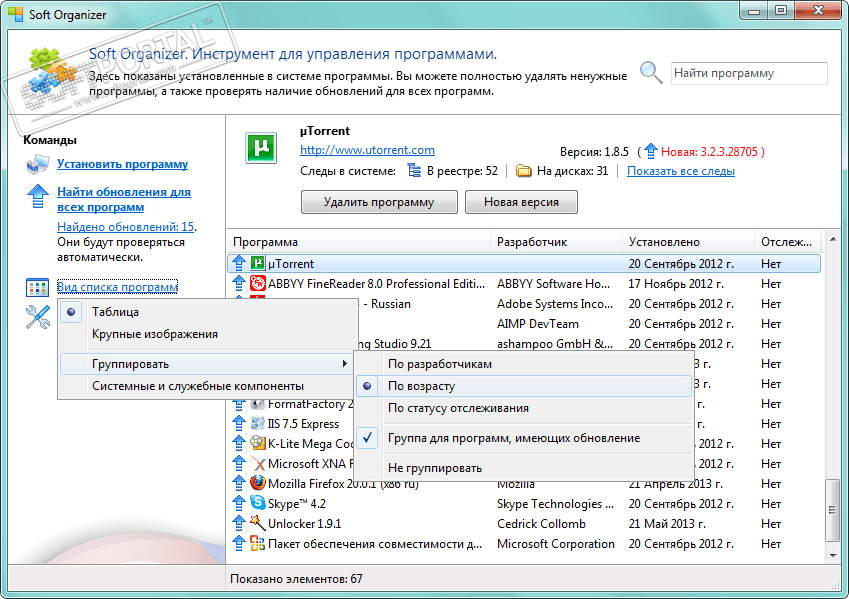849x599 pixels.
Task: Click the Новая версия button
Action: (521, 202)
